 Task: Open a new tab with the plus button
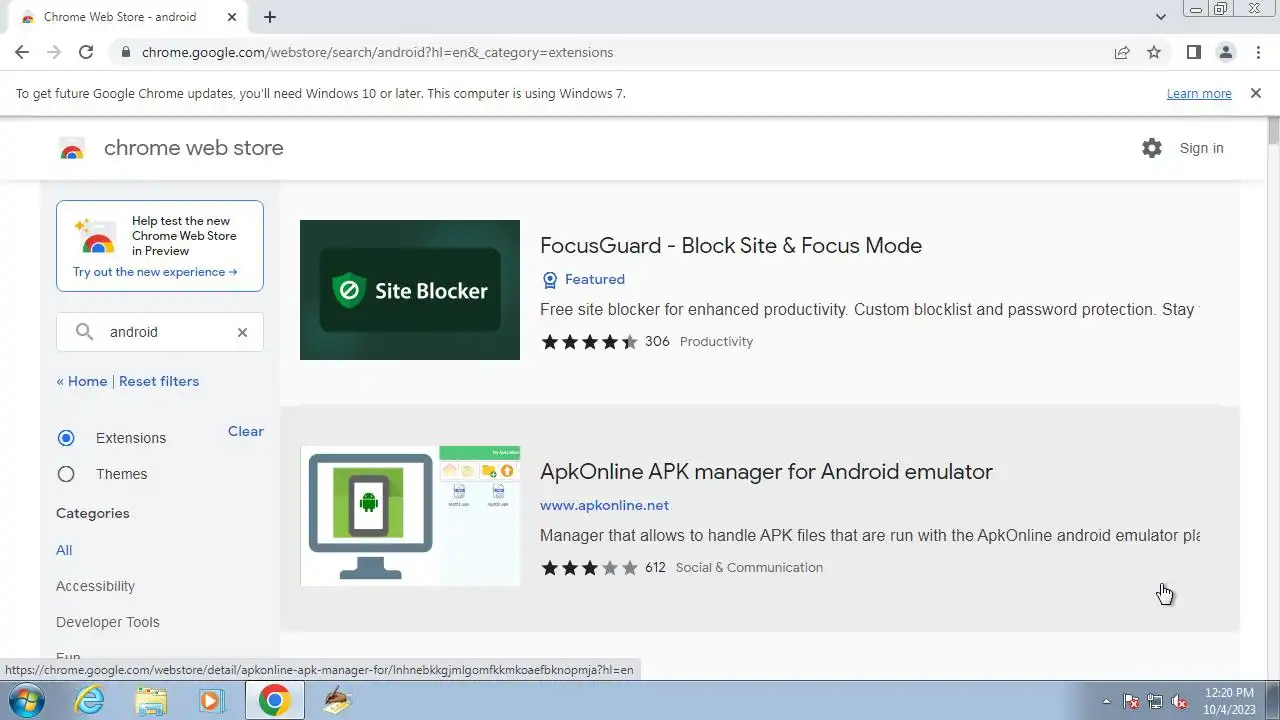tap(270, 17)
